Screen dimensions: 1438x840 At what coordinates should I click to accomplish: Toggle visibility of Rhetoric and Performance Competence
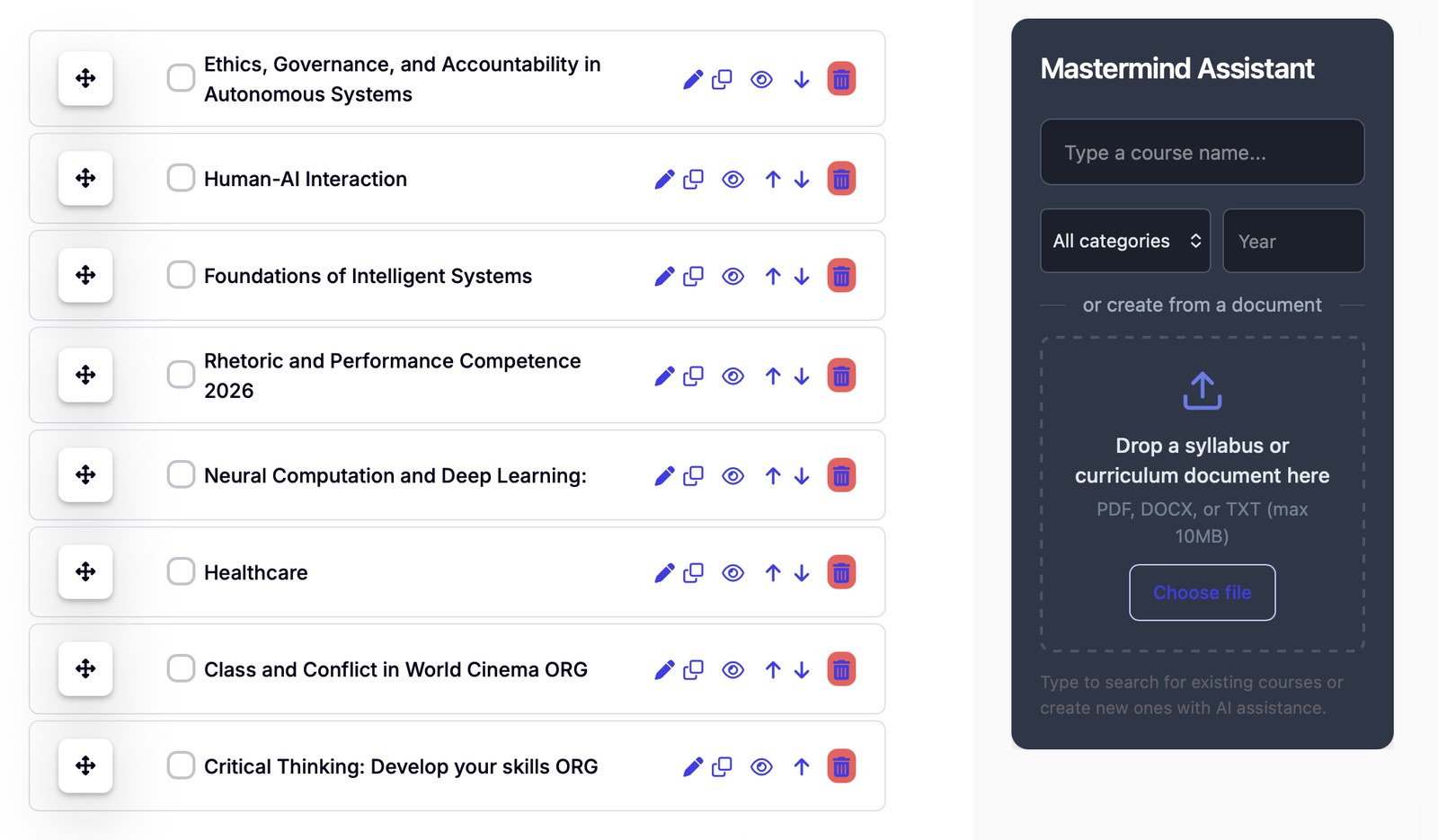coord(733,376)
